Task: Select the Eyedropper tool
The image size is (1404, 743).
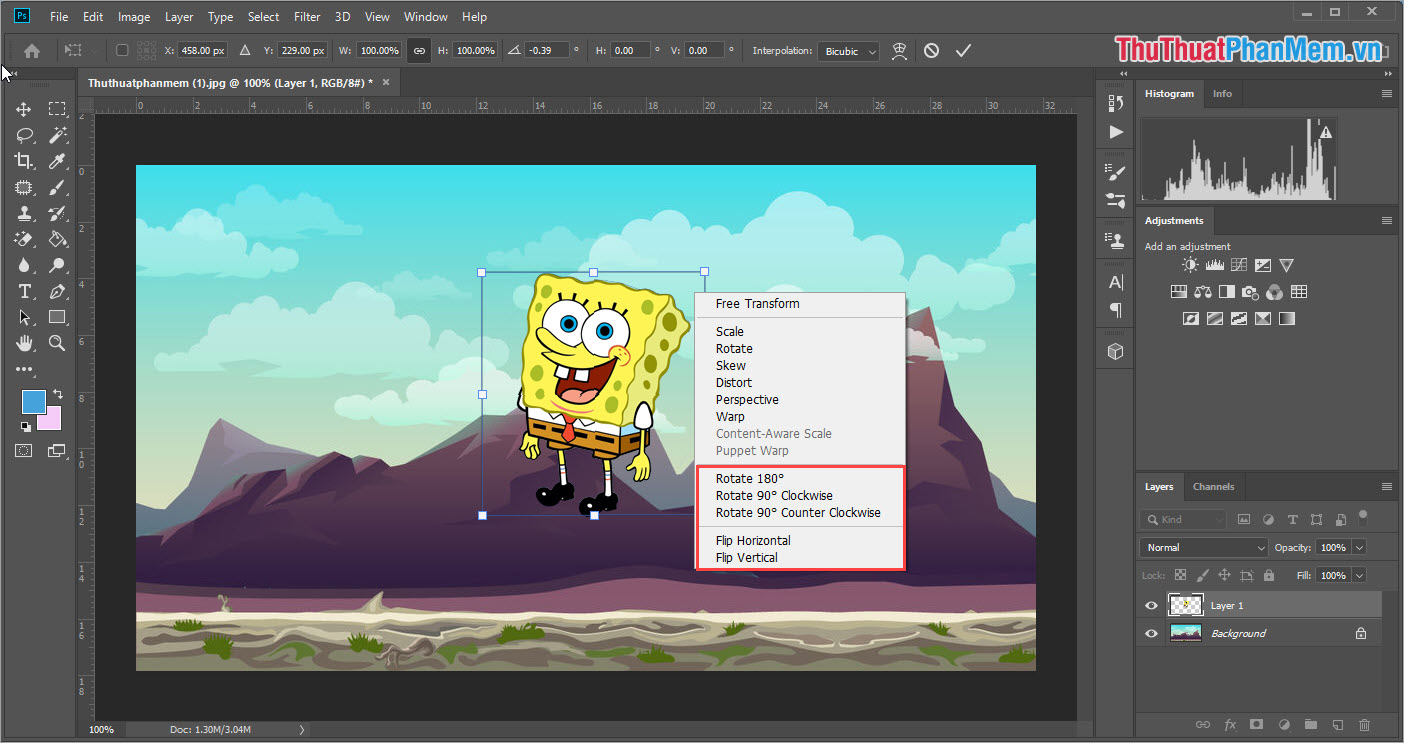Action: [57, 160]
